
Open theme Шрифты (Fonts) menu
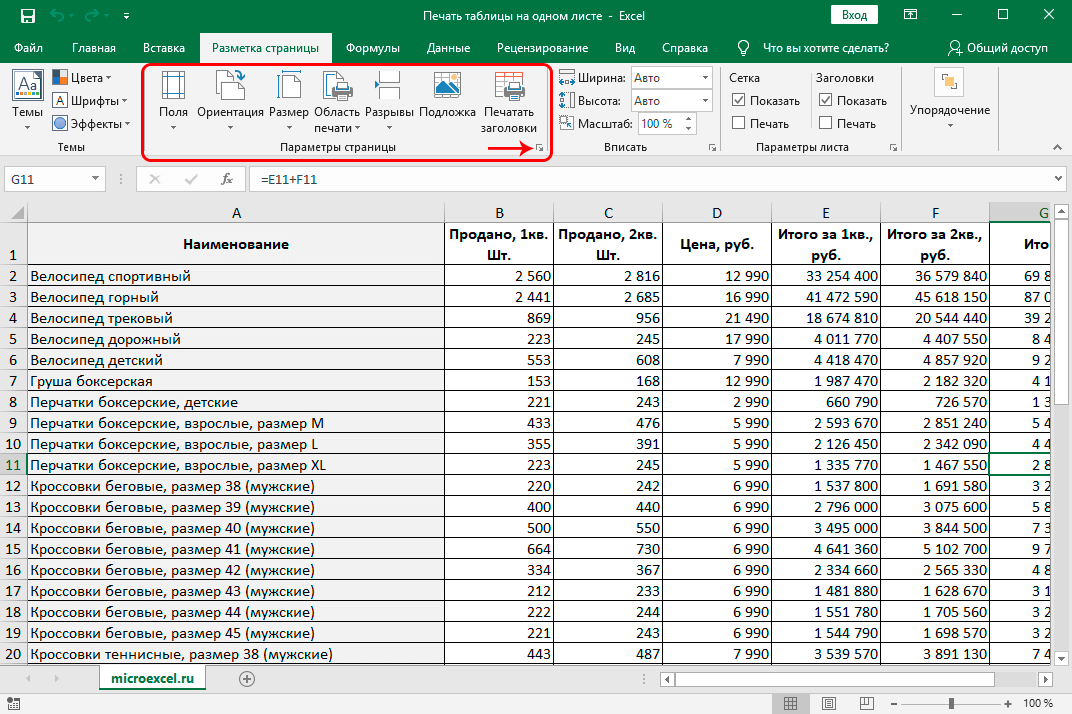click(x=90, y=101)
